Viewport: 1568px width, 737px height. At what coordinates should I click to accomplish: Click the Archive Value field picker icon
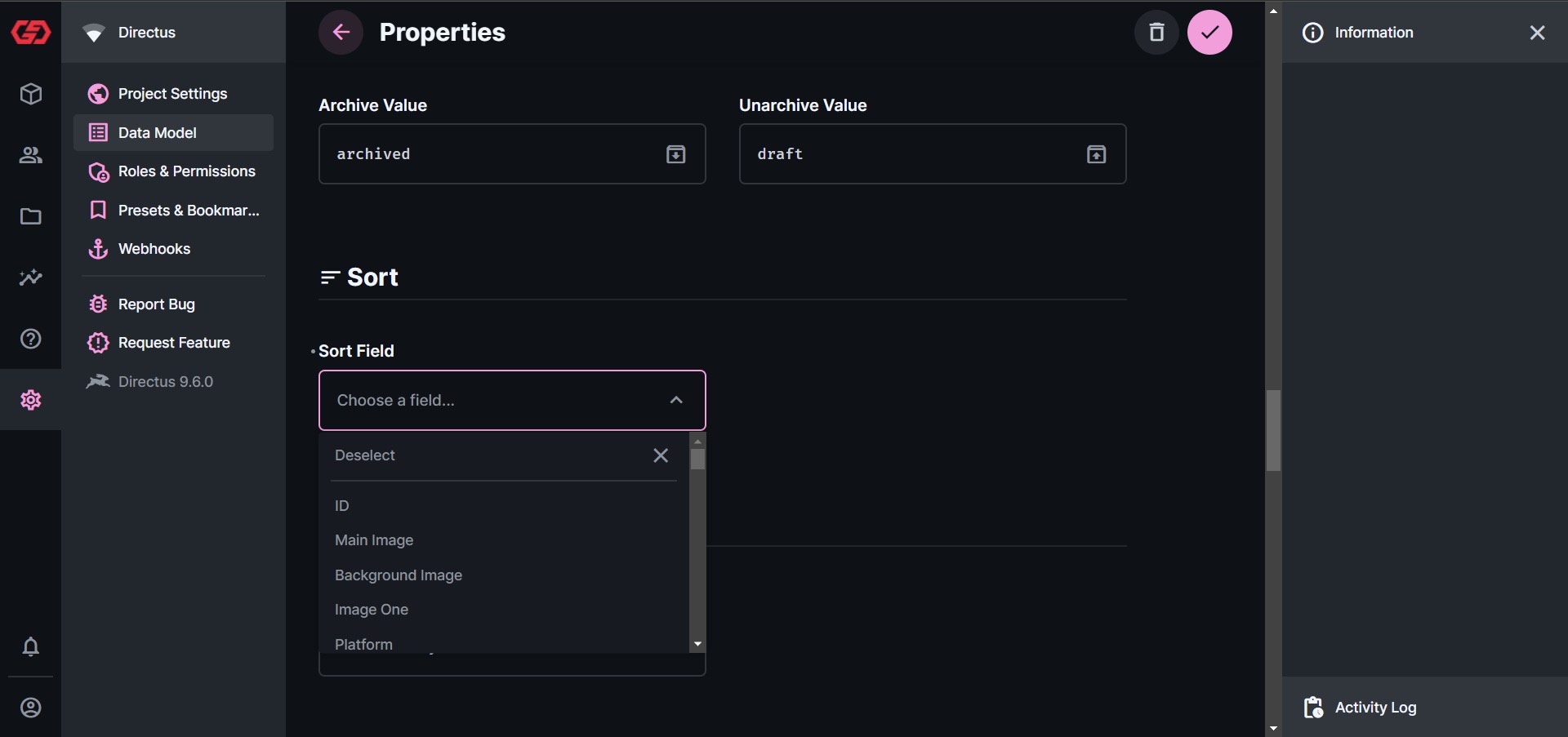pos(675,154)
